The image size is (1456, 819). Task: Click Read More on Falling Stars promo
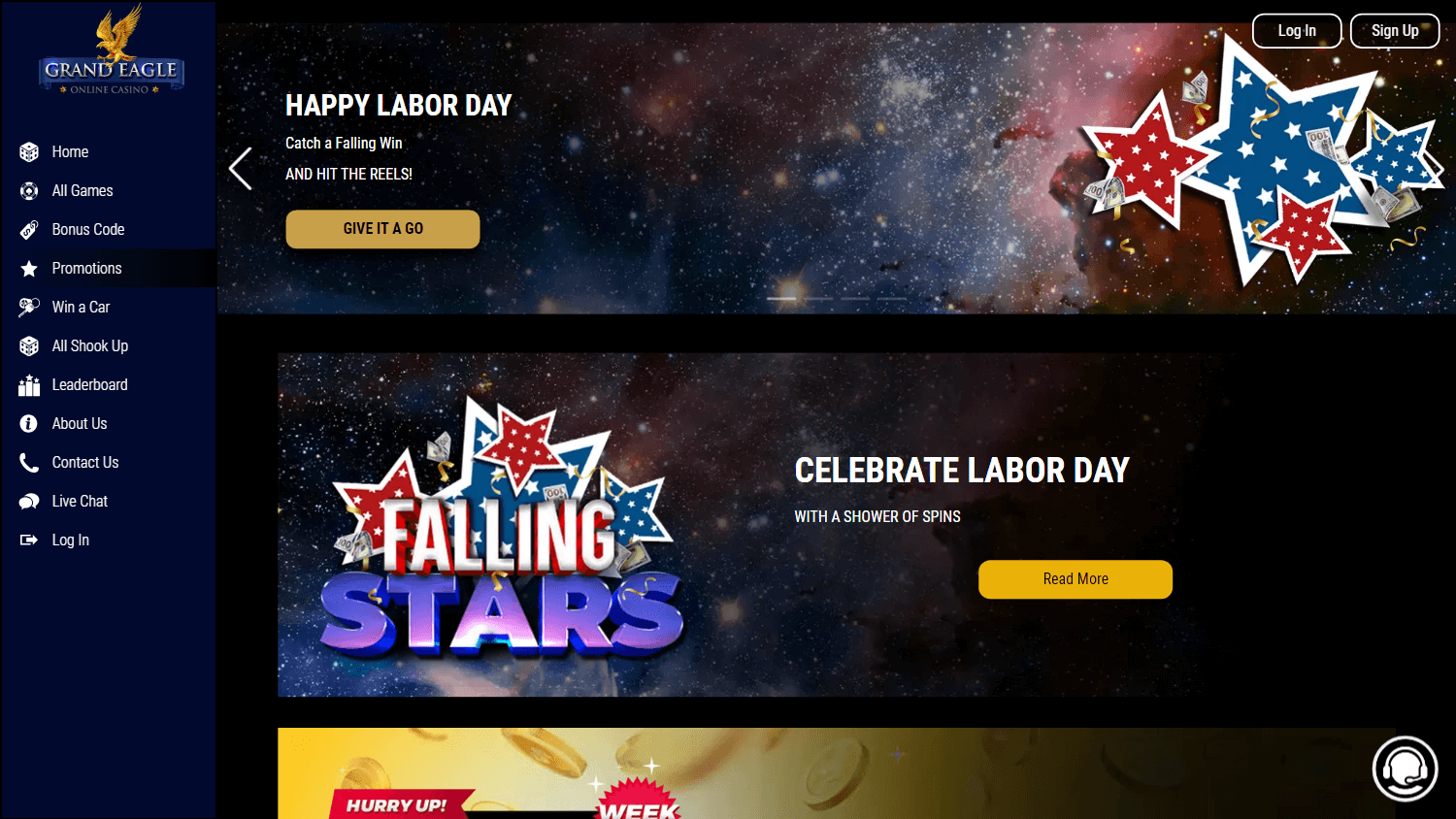pyautogui.click(x=1075, y=579)
